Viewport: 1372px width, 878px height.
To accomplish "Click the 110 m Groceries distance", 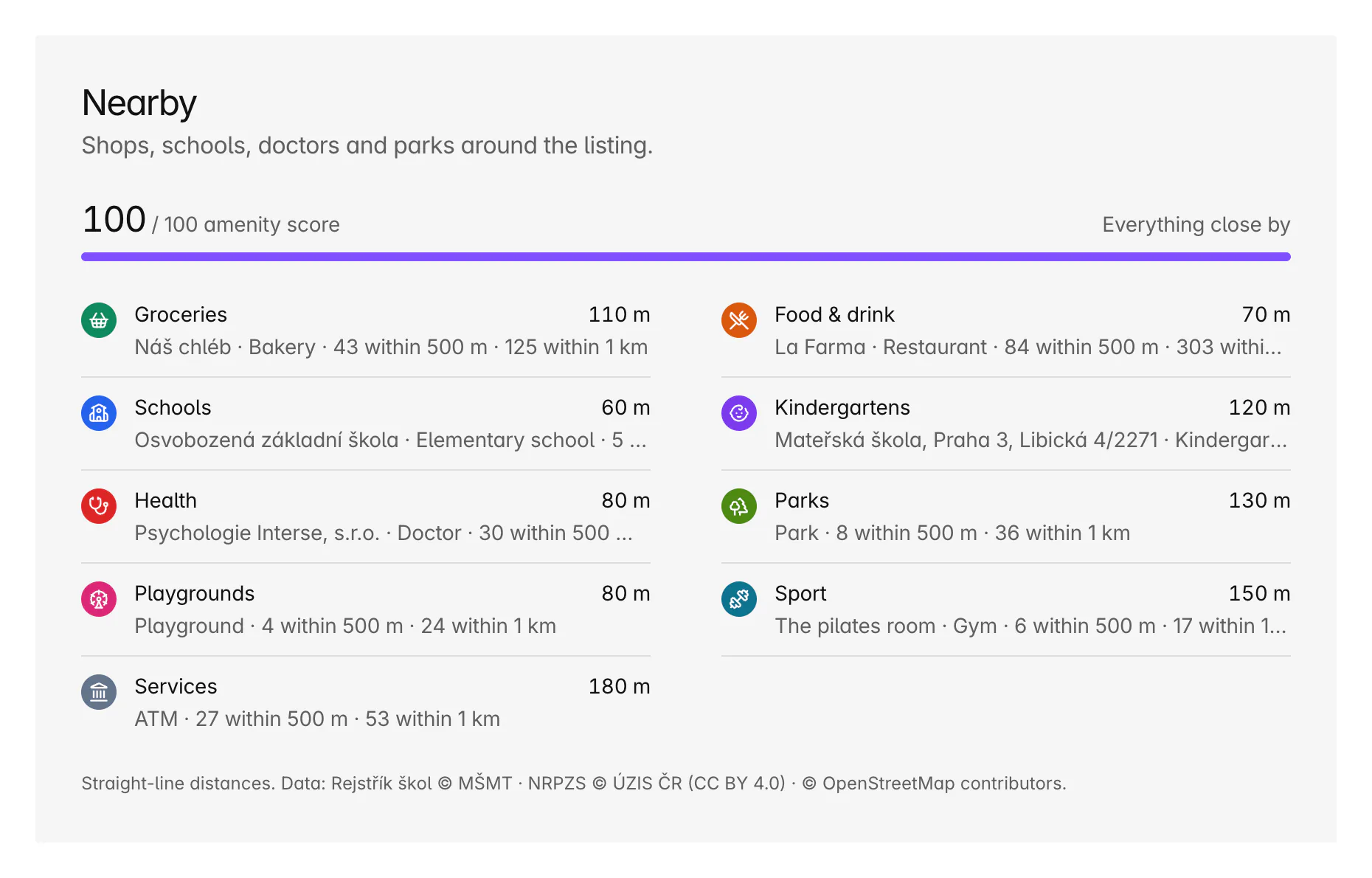I will (x=619, y=315).
